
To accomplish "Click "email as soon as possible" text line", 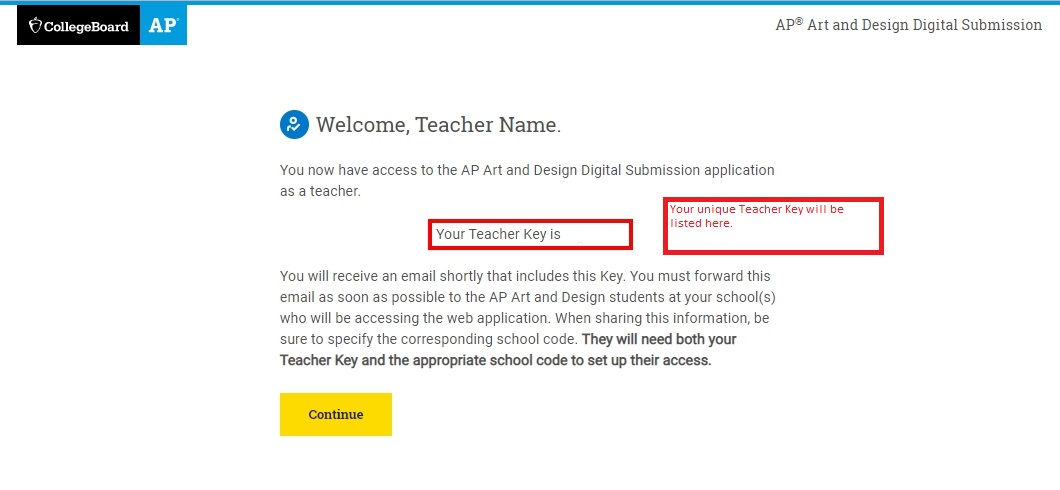I will point(362,297).
